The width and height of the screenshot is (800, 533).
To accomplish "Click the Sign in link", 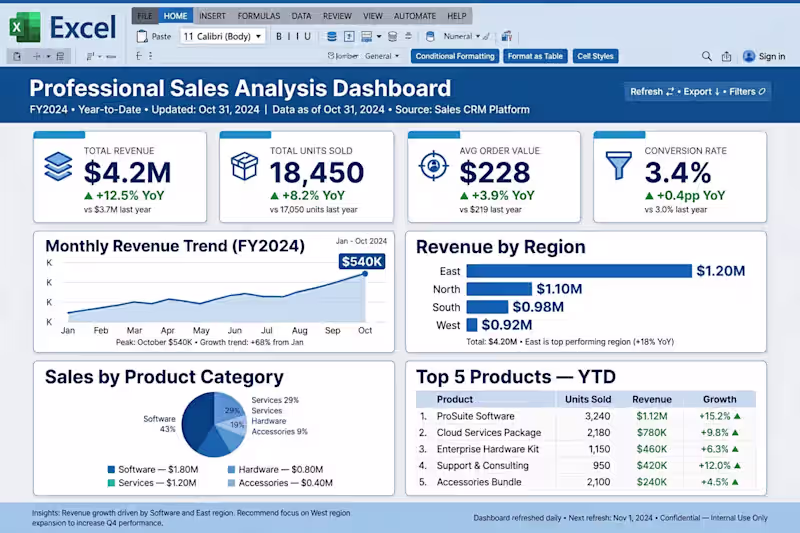I will (x=772, y=56).
